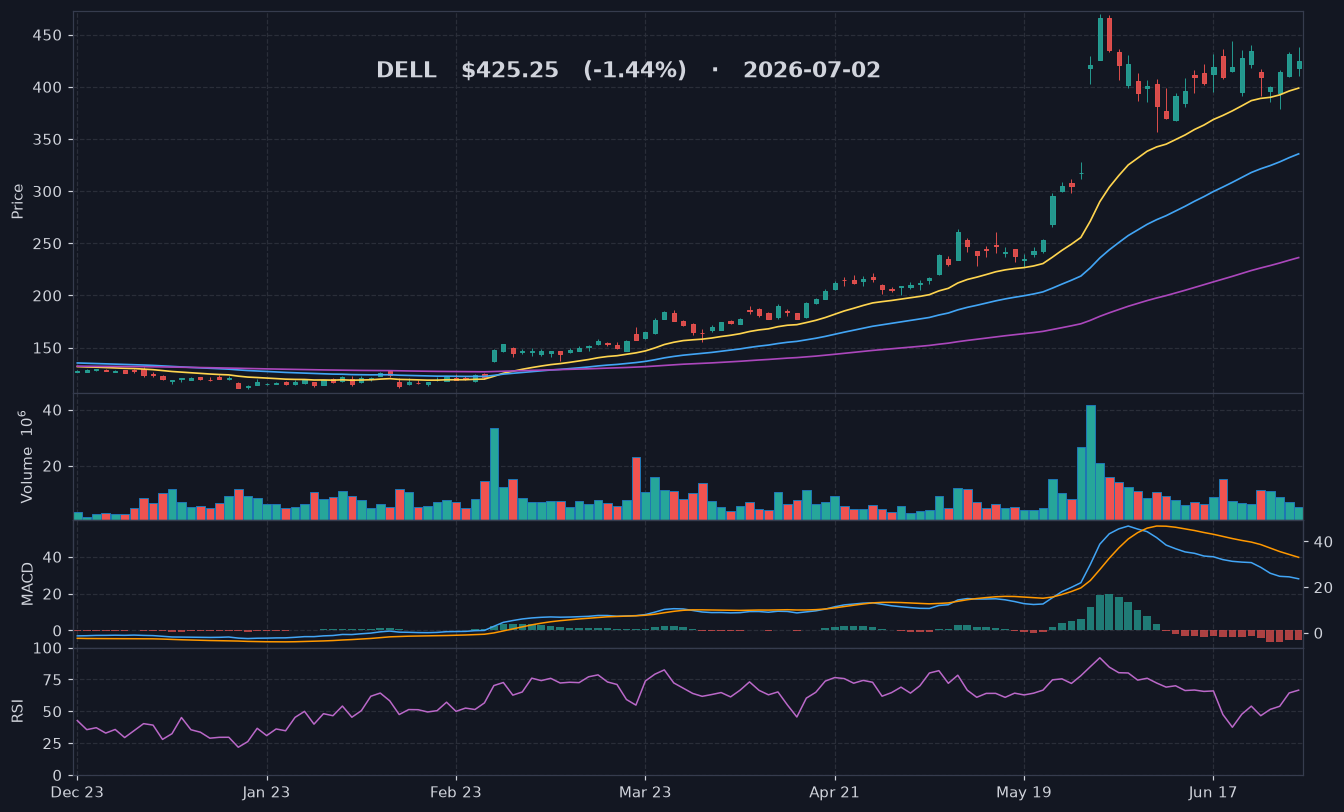Click the Apr 21 date tick
This screenshot has height=812, width=1344.
[x=834, y=792]
